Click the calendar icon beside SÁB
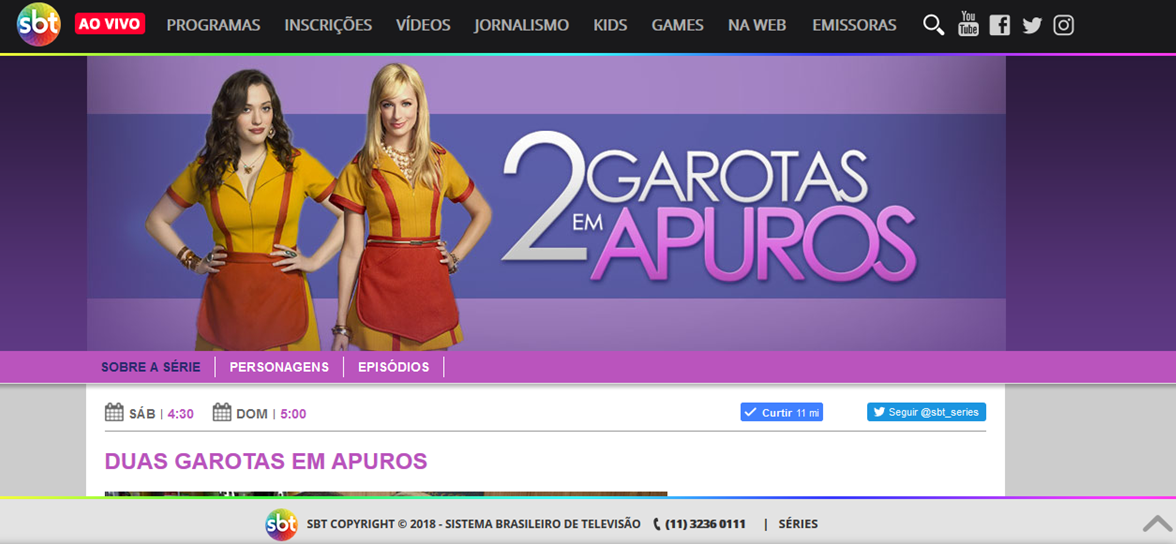 point(114,413)
